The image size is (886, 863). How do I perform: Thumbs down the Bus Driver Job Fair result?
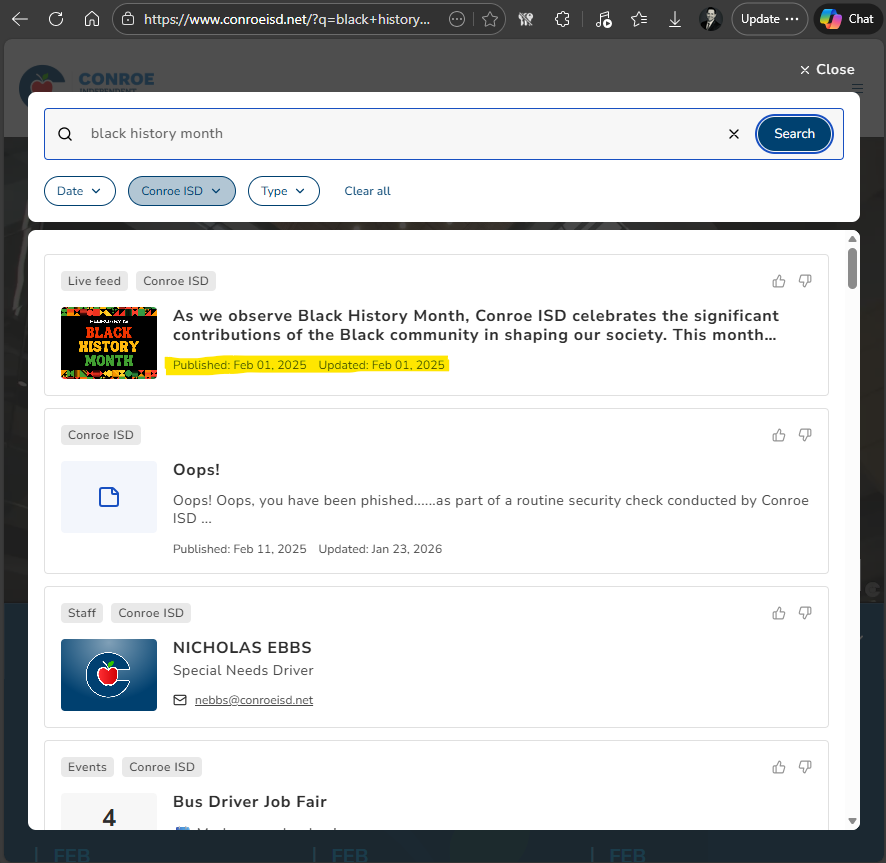[x=805, y=767]
